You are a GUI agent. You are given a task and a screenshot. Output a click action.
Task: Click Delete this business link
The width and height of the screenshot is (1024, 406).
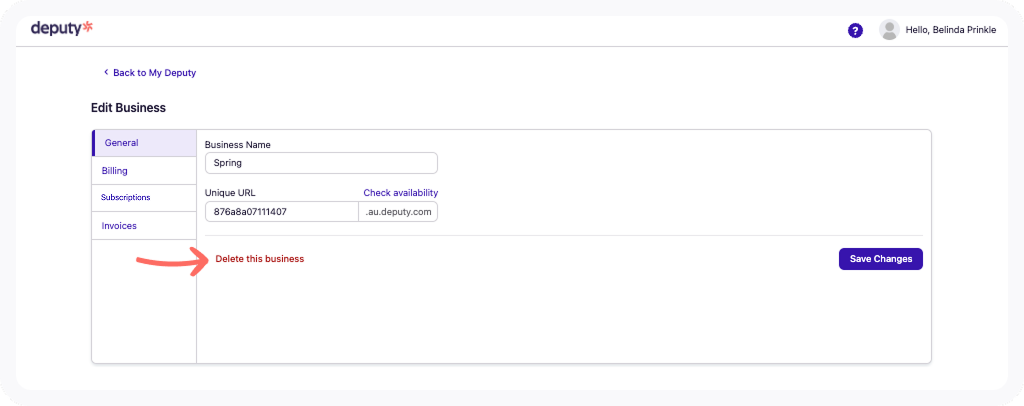[x=260, y=259]
